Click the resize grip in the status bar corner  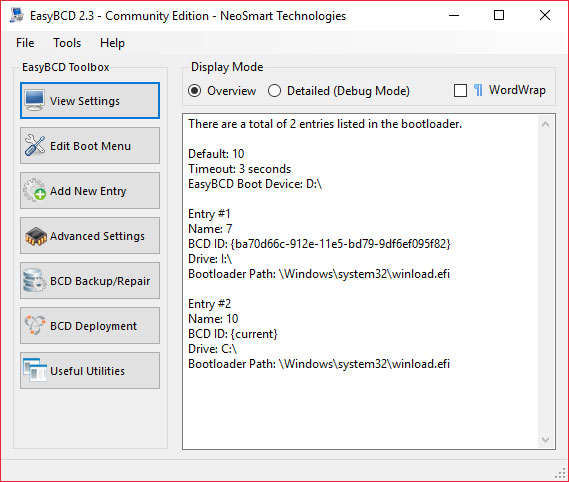tap(561, 473)
